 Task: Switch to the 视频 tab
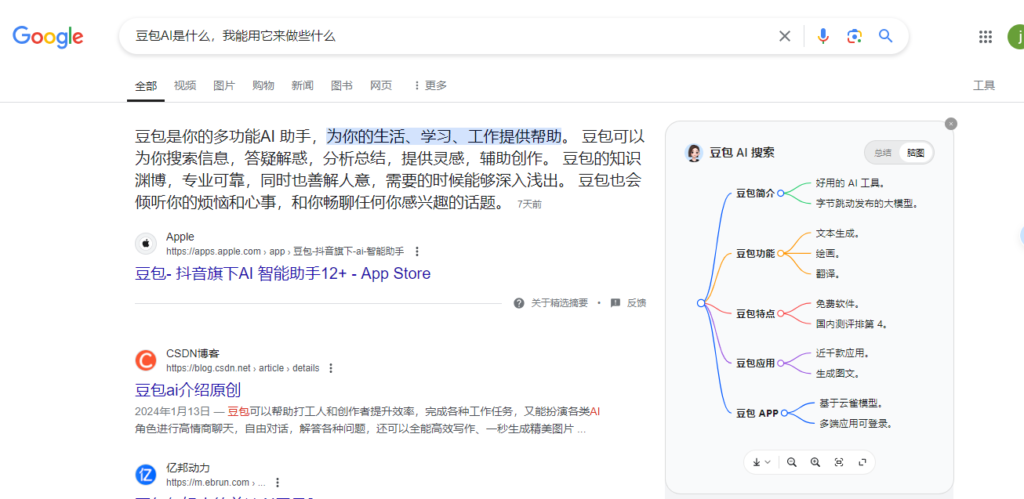pos(185,86)
